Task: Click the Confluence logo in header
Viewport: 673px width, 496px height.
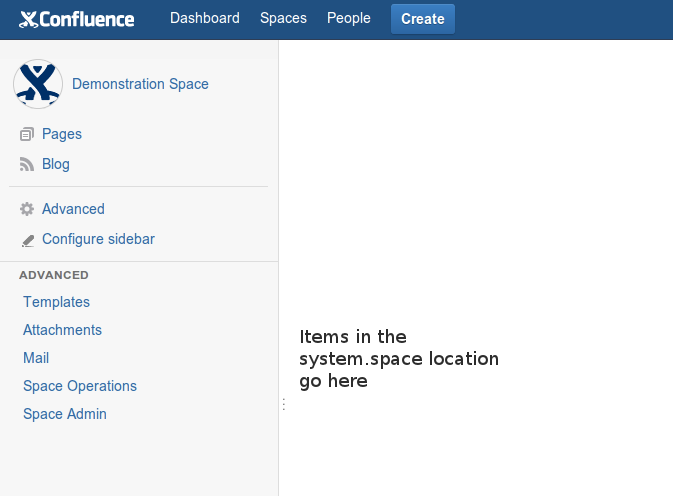Action: click(x=76, y=19)
